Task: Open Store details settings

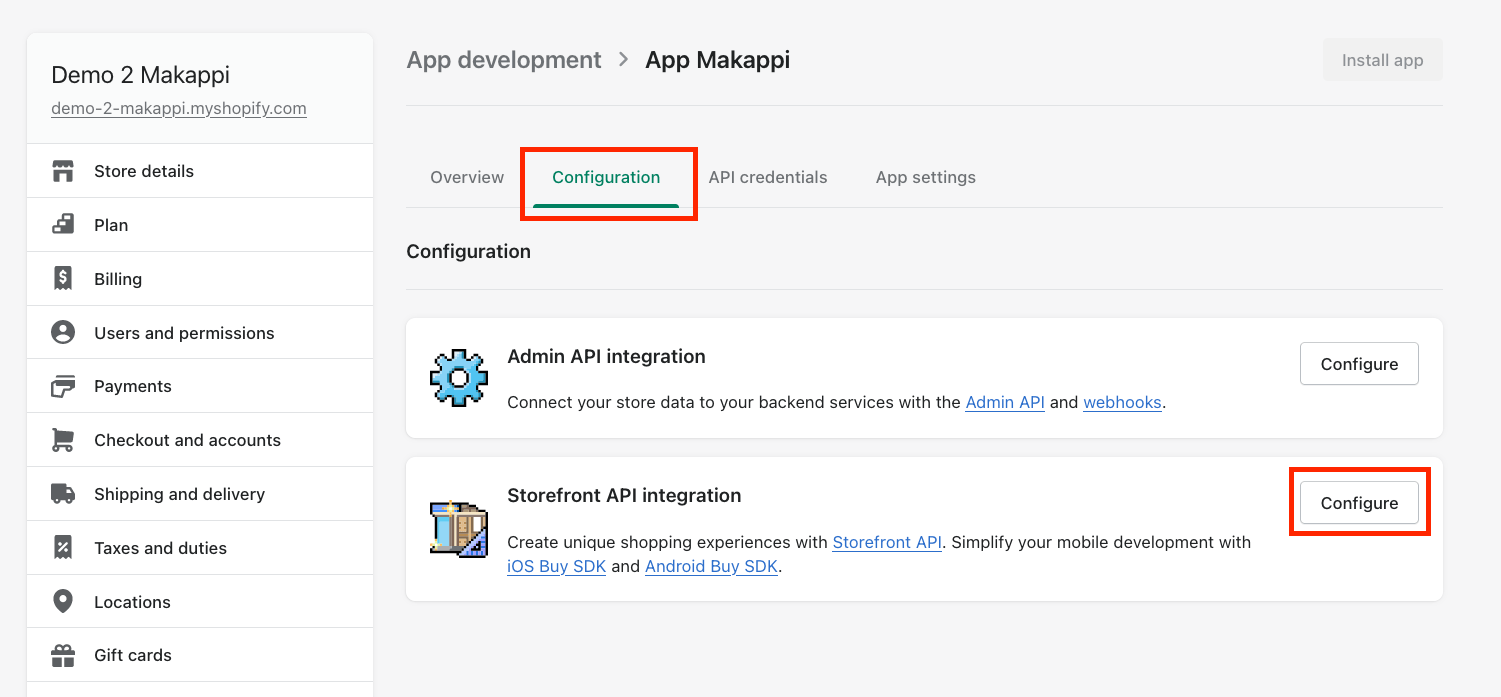Action: 200,171
